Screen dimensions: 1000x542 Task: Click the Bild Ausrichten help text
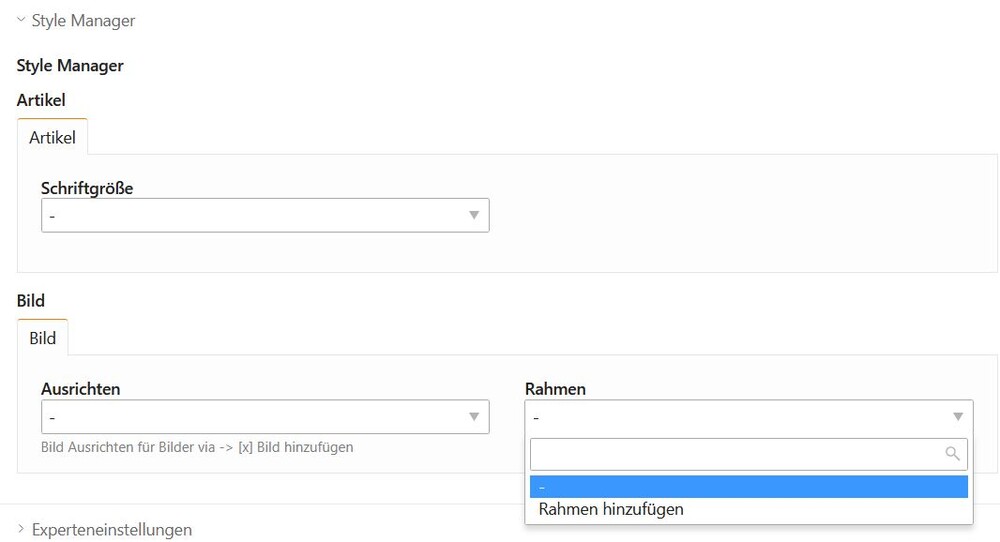pos(197,447)
